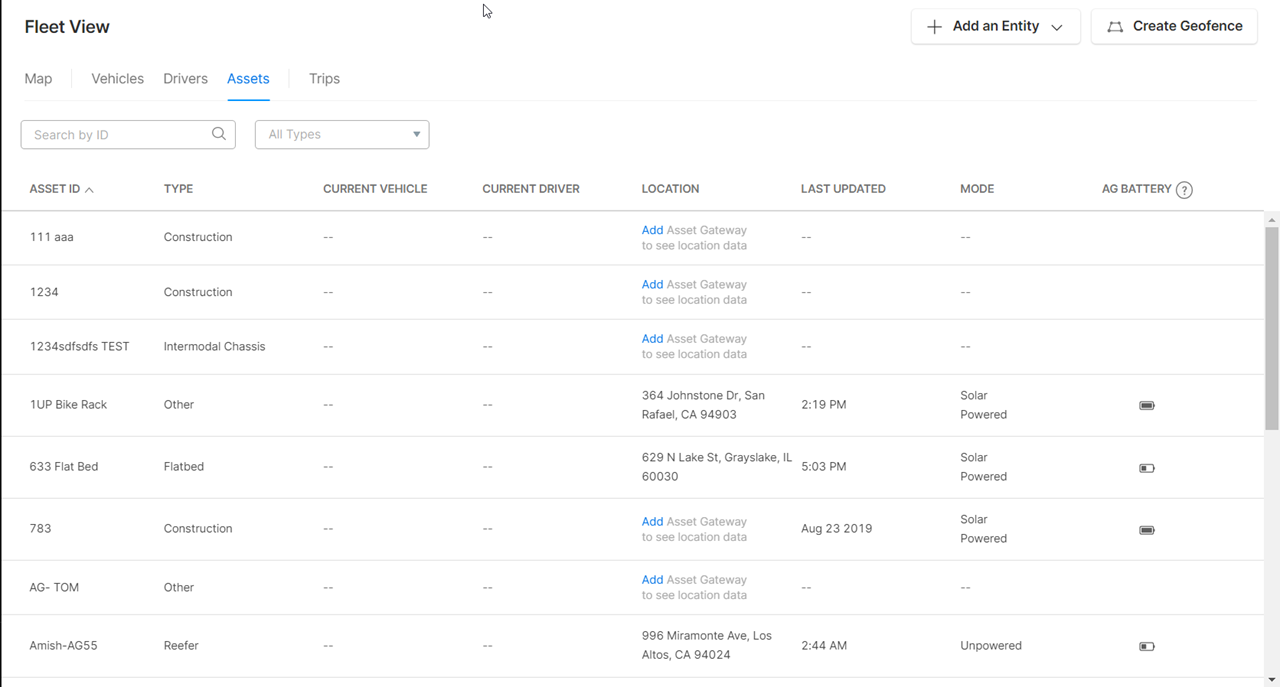Click the TYPE column header
1280x687 pixels.
(178, 189)
